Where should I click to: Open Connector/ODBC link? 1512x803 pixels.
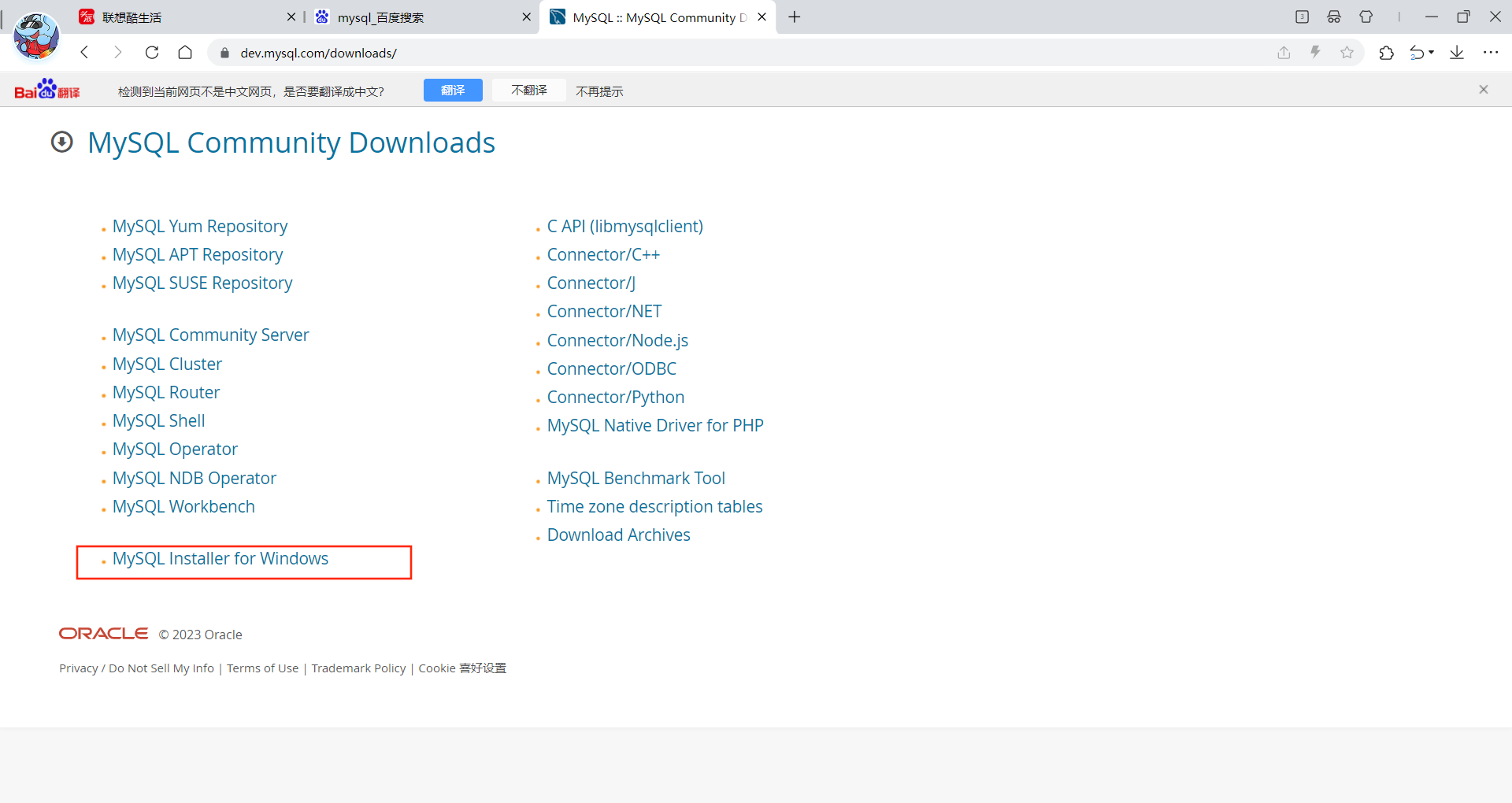612,368
